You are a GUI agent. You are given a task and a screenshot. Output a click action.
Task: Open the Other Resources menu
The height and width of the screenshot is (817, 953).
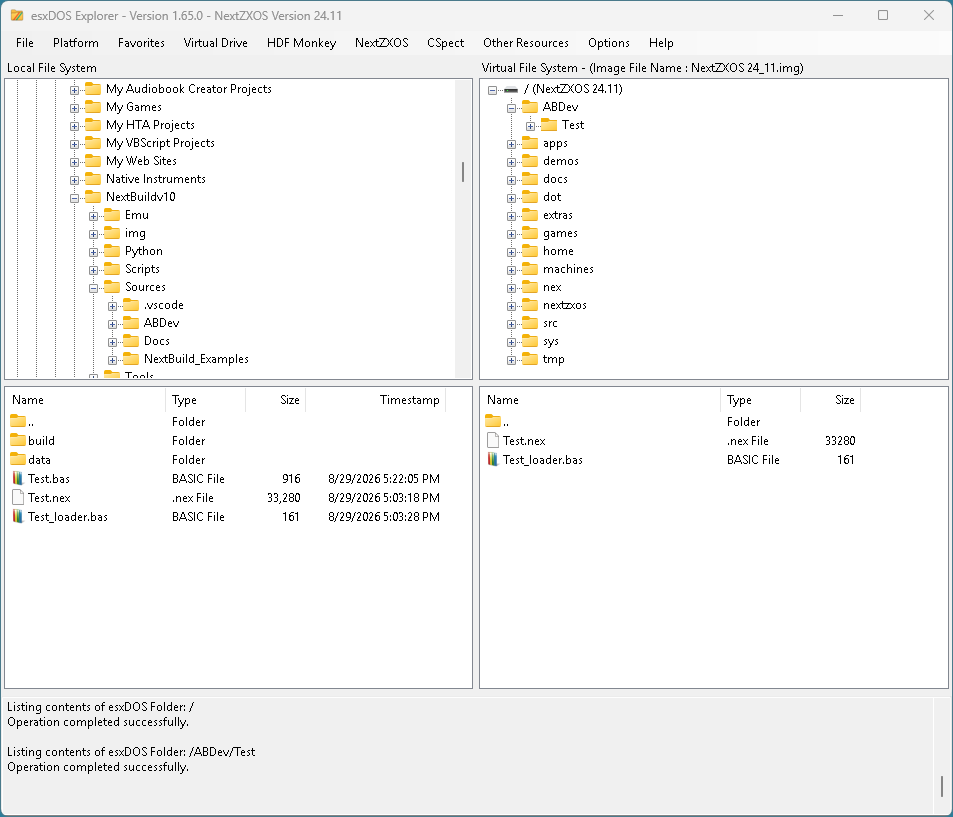point(525,43)
